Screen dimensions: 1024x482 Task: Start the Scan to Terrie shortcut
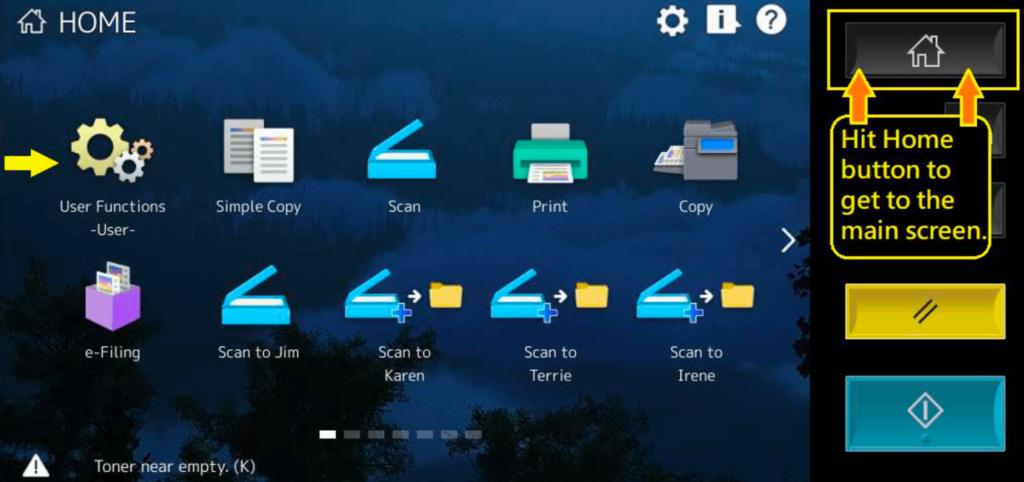(550, 295)
